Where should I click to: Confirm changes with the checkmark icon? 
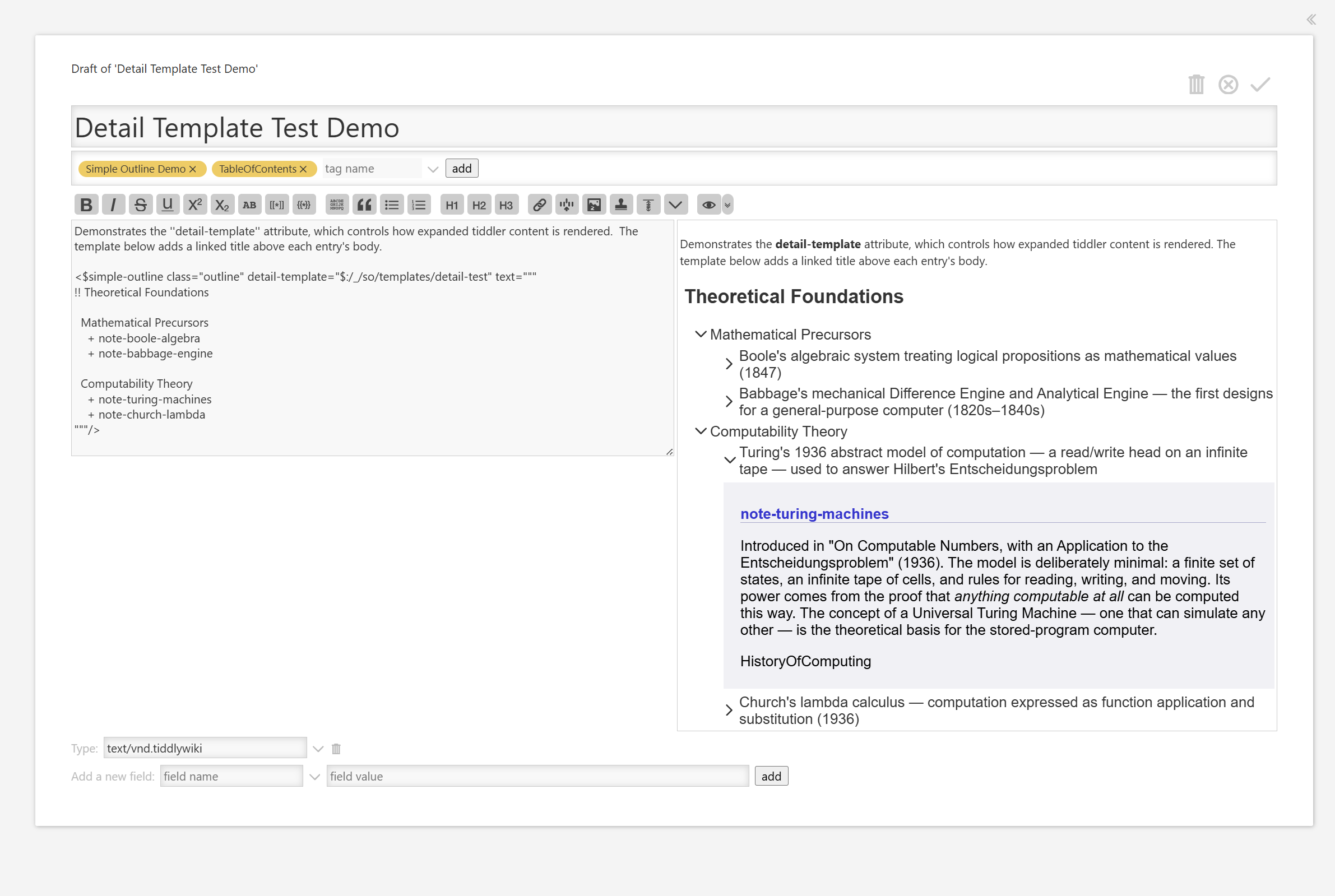pyautogui.click(x=1260, y=85)
